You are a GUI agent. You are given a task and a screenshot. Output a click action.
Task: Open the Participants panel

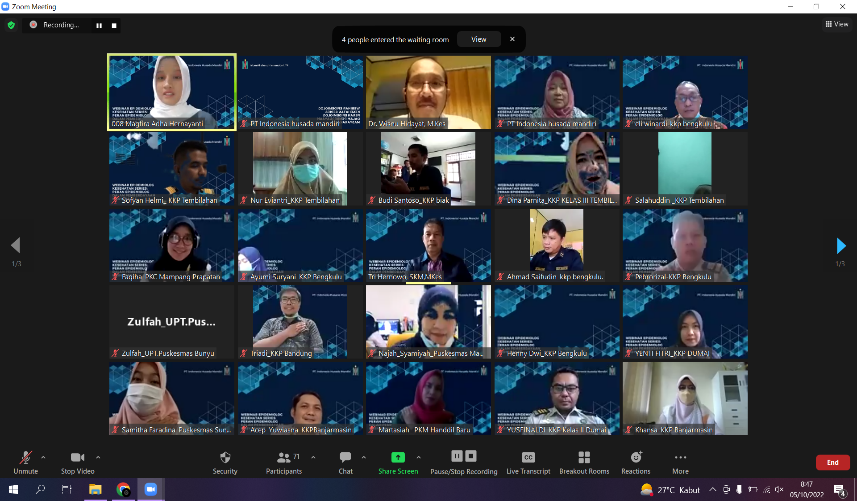point(284,462)
